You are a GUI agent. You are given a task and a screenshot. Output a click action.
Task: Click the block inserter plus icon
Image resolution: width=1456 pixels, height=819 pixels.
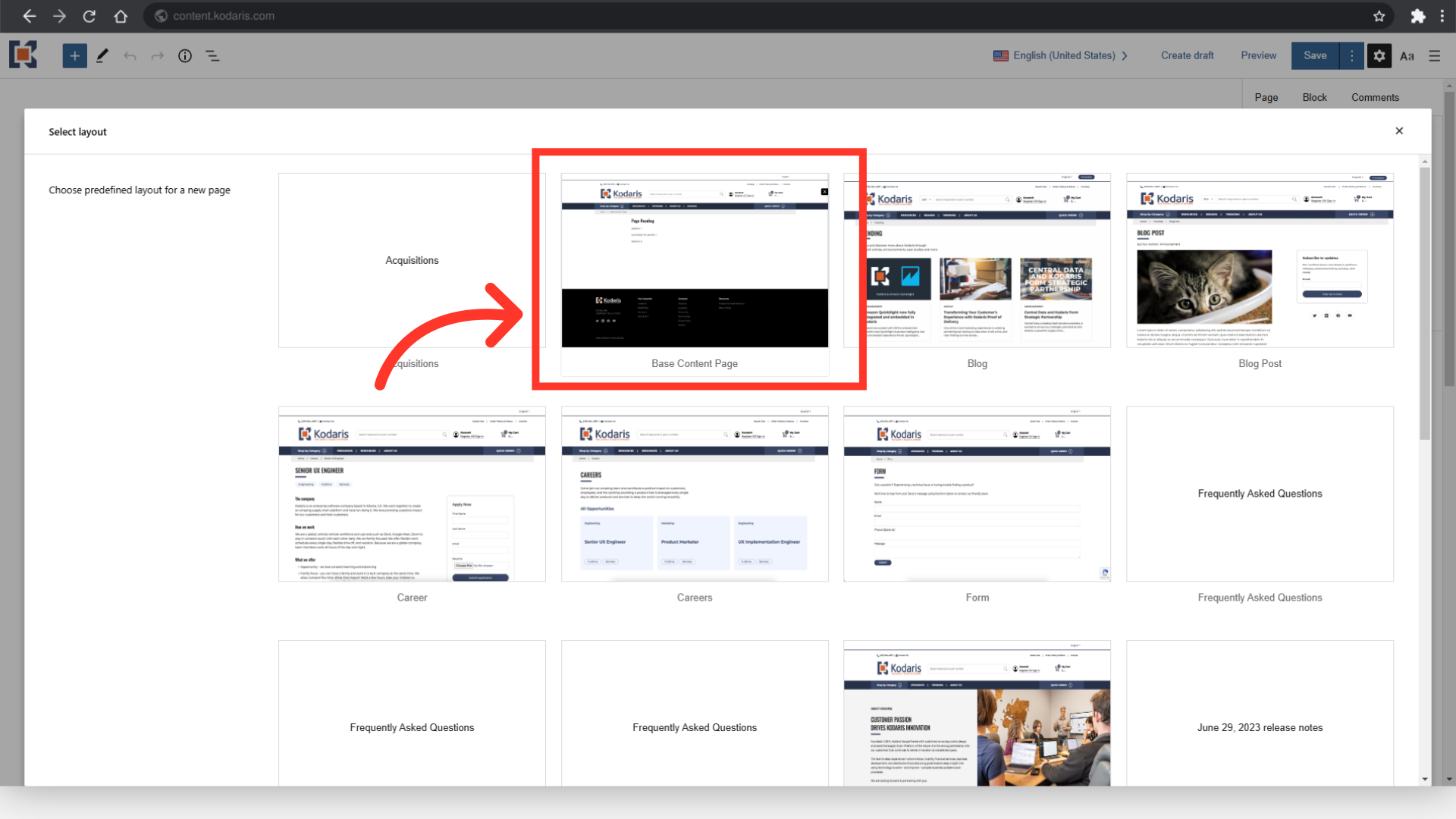(x=74, y=55)
